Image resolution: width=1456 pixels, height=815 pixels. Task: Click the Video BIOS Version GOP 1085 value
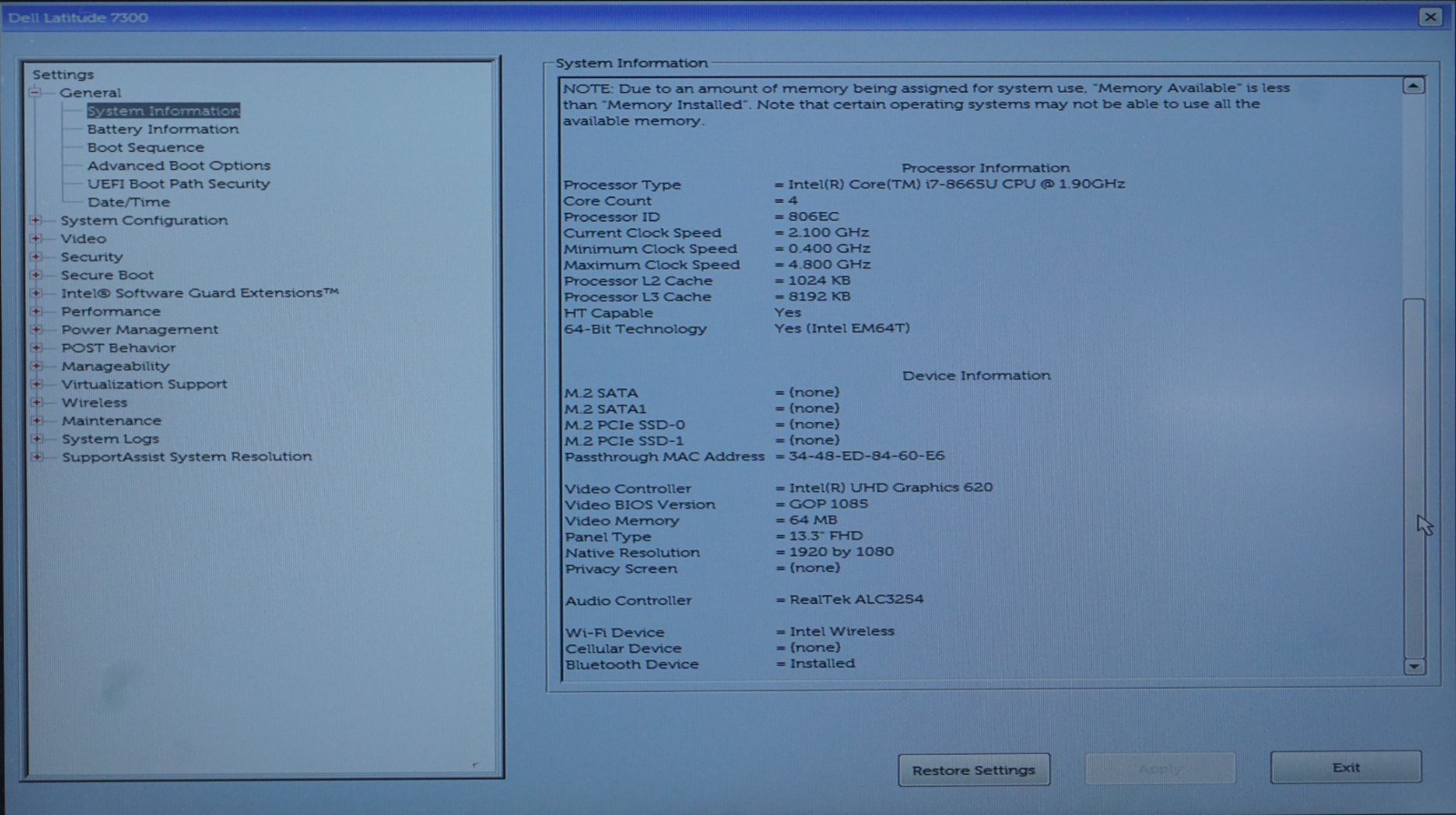point(829,504)
